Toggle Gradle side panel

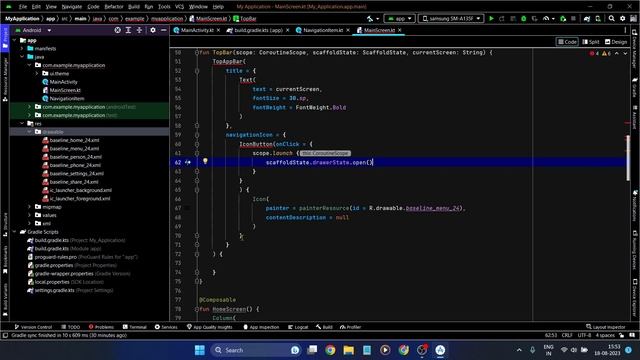pos(635,87)
